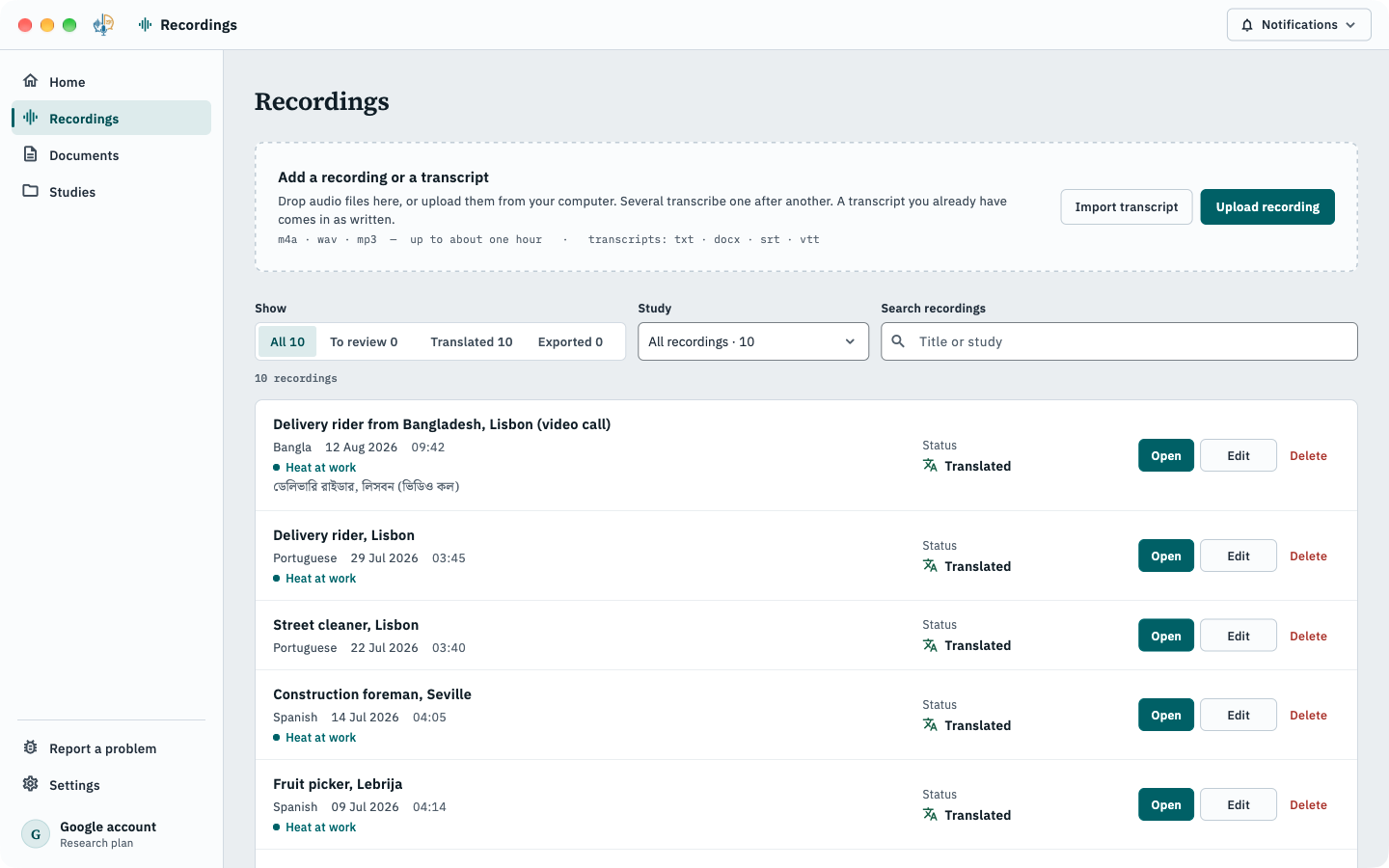Click the Report a problem bug icon
Image resolution: width=1389 pixels, height=868 pixels.
point(31,747)
